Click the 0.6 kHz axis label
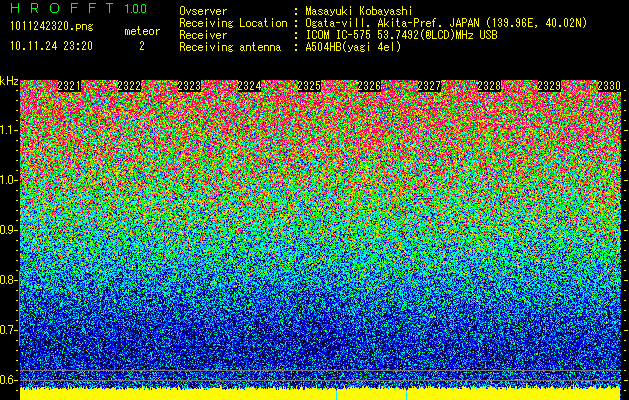The height and width of the screenshot is (400, 629). 9,380
